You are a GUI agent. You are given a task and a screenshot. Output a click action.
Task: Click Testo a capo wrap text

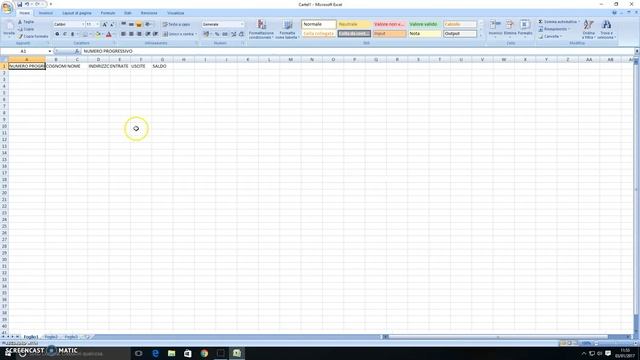click(x=177, y=24)
